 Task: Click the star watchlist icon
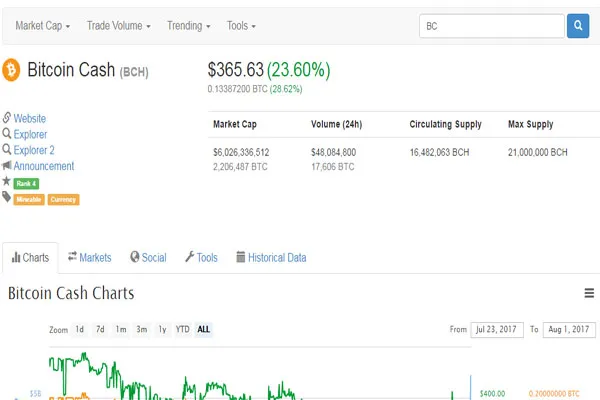coord(6,181)
